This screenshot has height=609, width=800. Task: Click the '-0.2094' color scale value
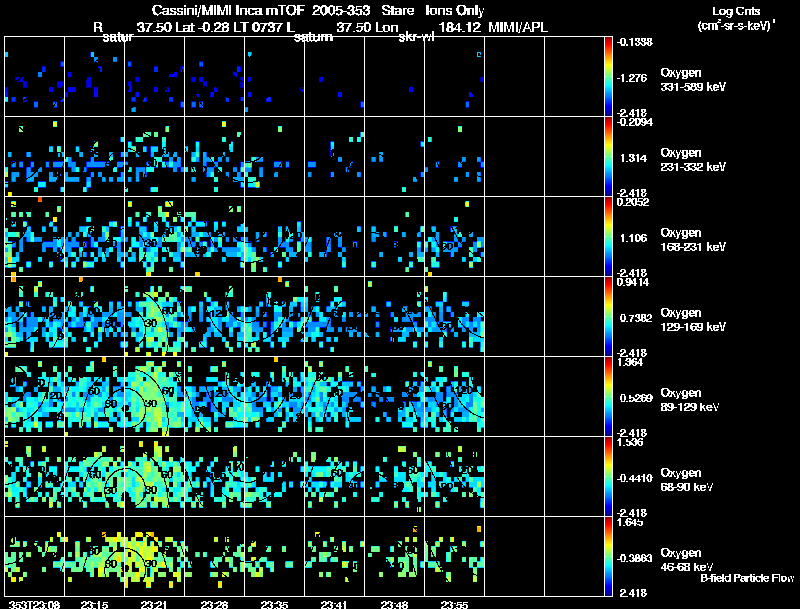click(634, 122)
